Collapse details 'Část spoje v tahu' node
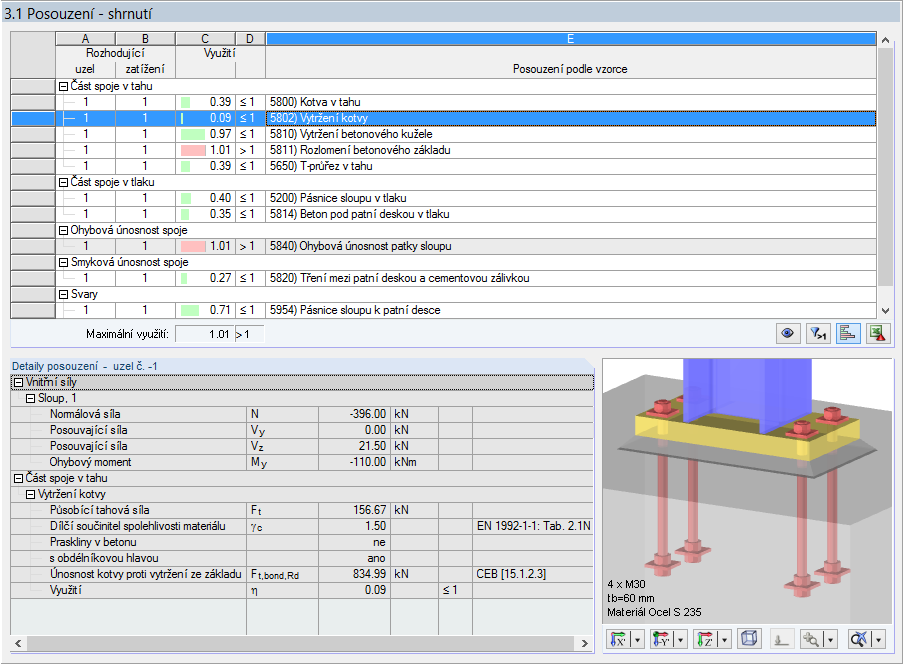This screenshot has height=665, width=904. coord(18,479)
